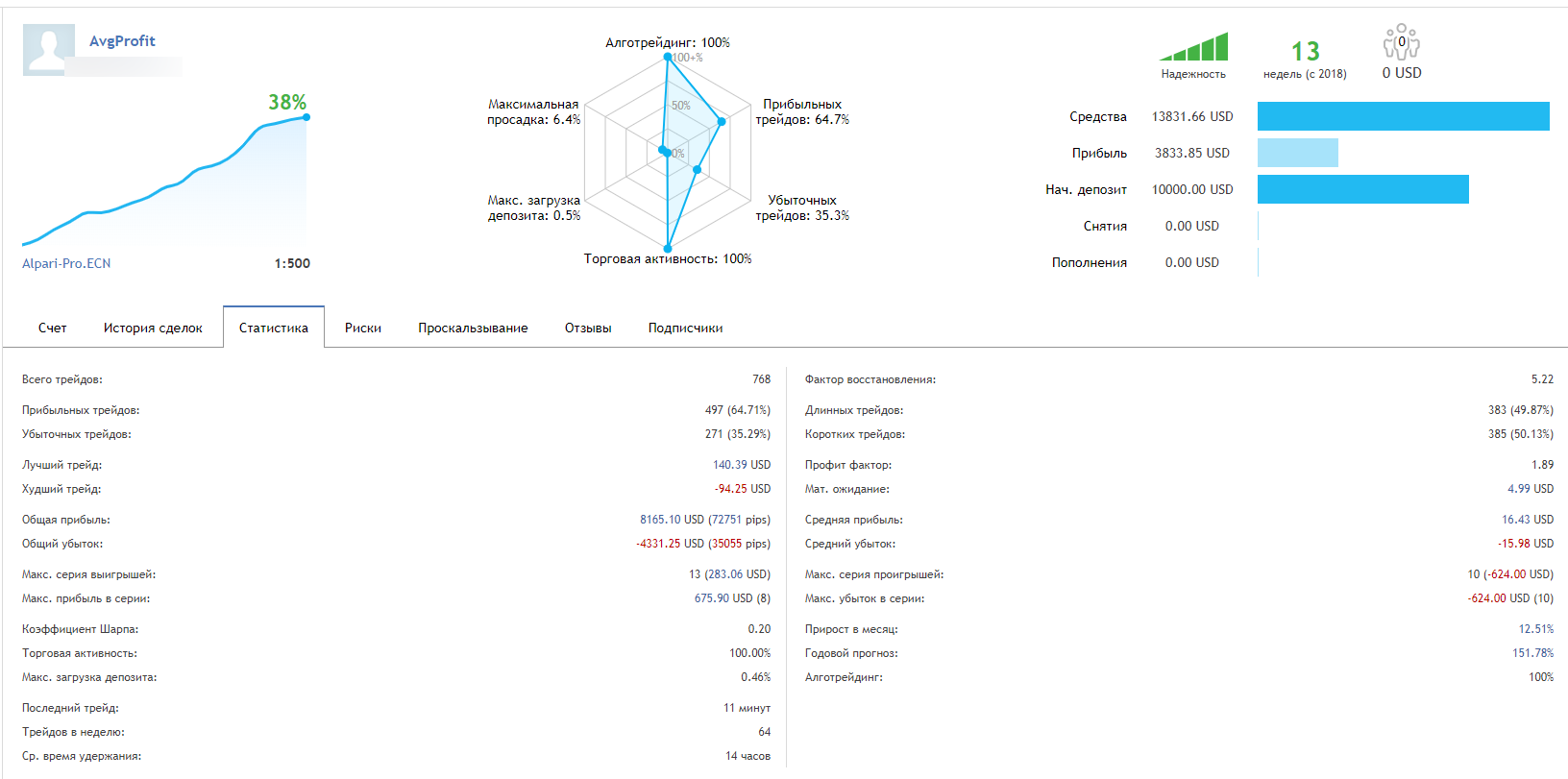
Task: Click the Прибыльных трейдов radar chart point
Action: click(x=722, y=122)
